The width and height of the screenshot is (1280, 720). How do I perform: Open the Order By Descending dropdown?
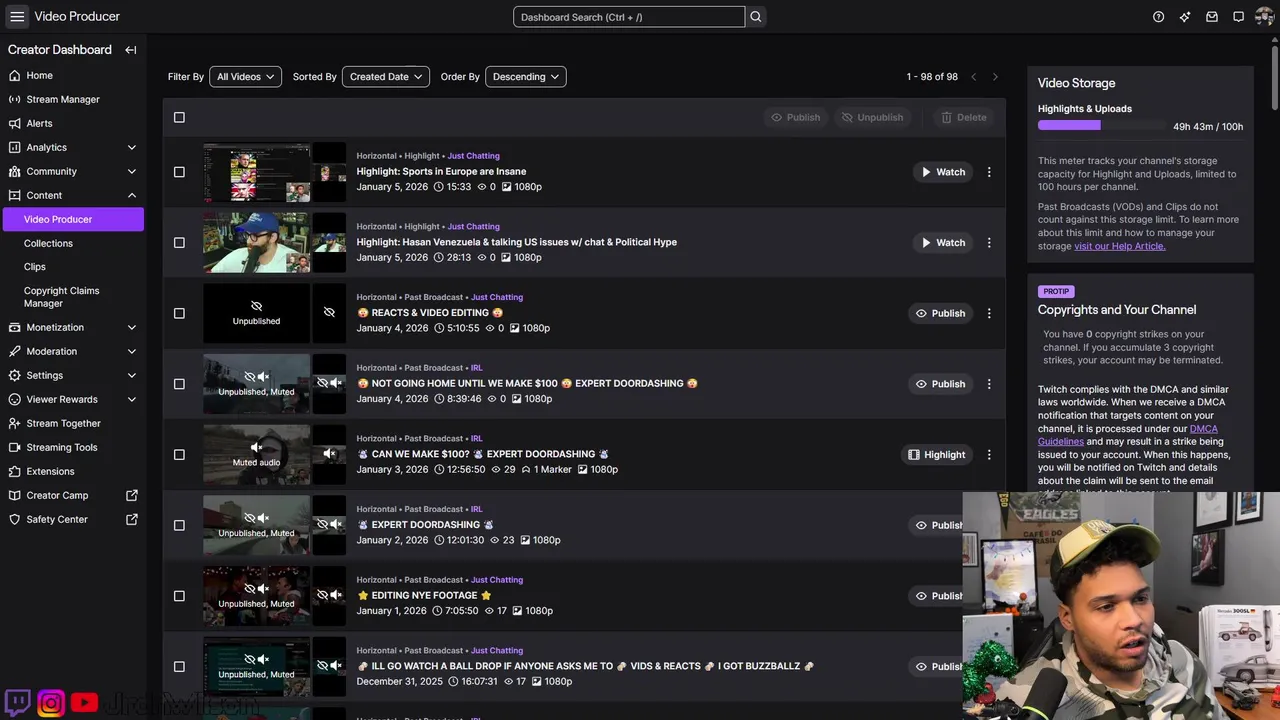pyautogui.click(x=526, y=77)
